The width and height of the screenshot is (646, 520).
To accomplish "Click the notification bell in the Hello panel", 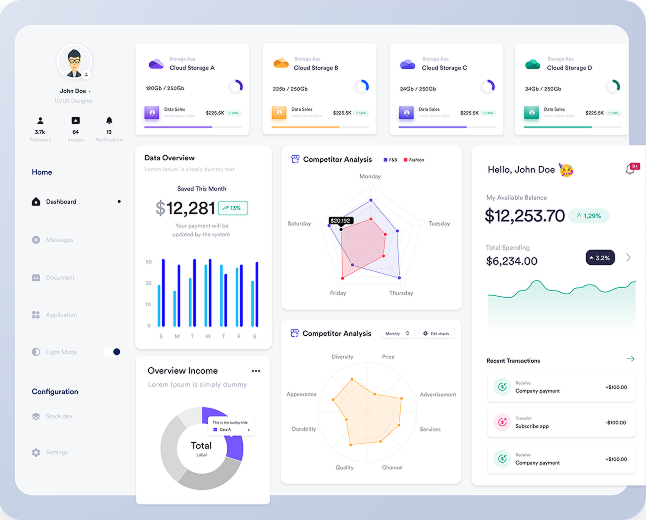I will [x=631, y=169].
